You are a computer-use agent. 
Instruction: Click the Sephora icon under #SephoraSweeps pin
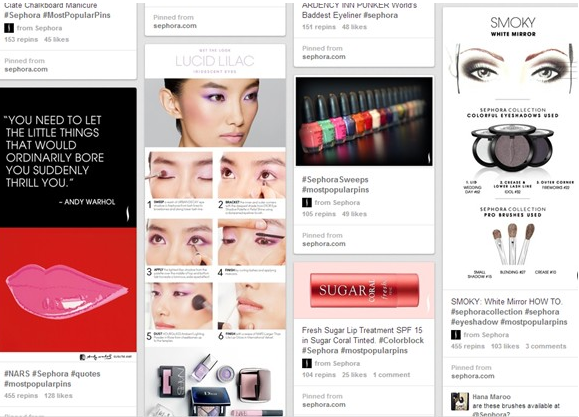(307, 202)
